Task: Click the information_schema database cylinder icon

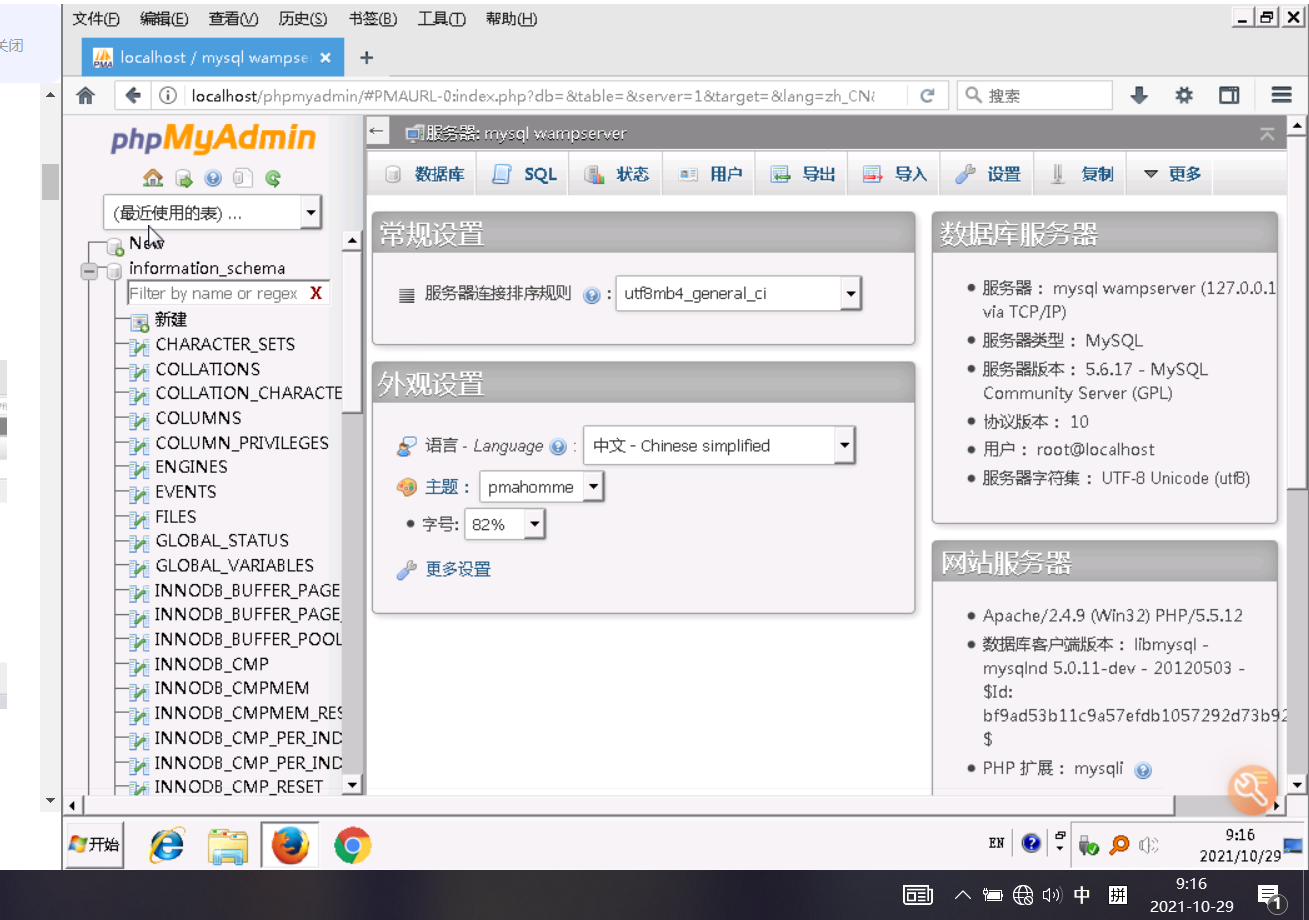Action: [114, 269]
